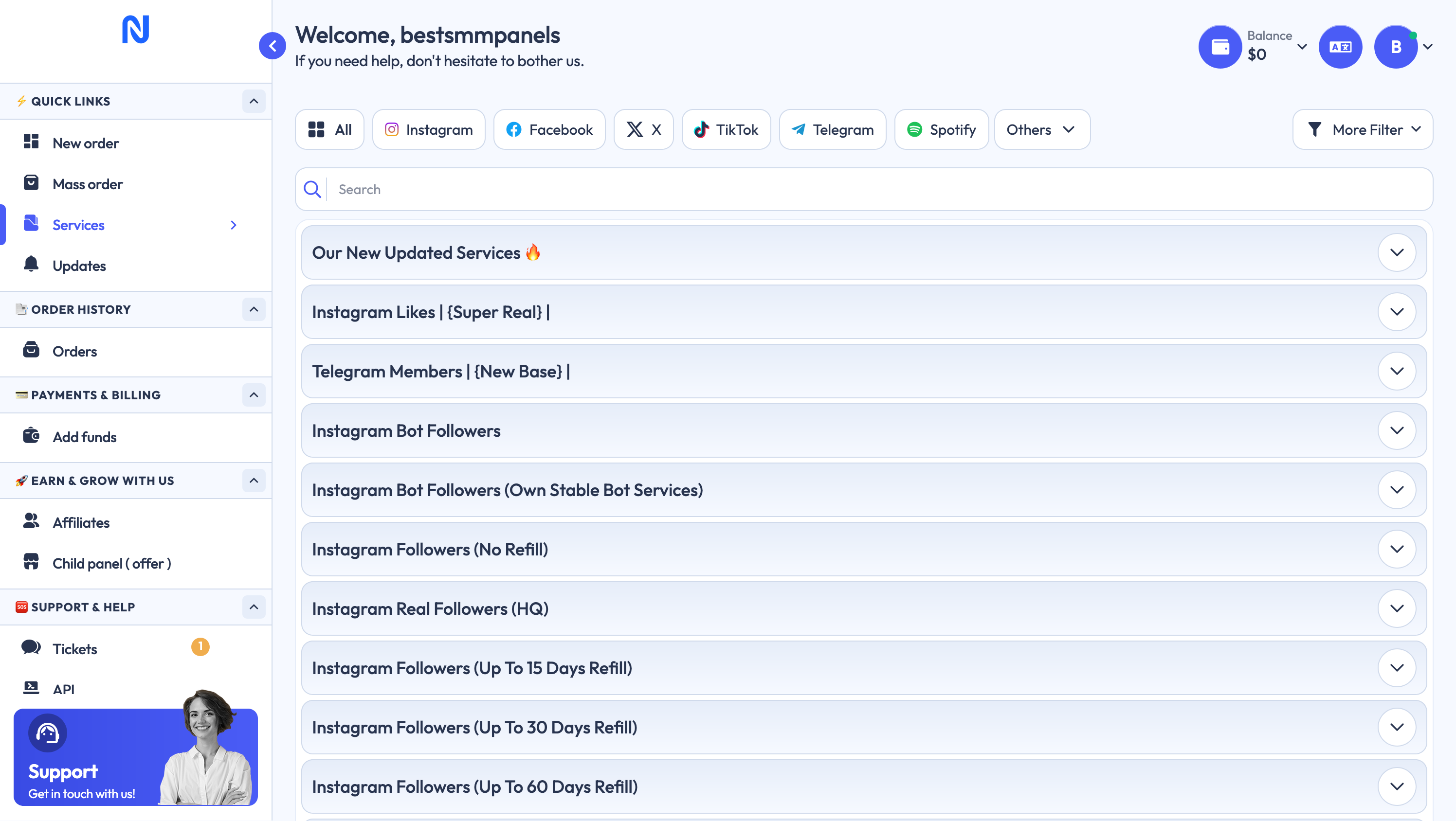
Task: Collapse the Quick Links section
Action: point(254,101)
